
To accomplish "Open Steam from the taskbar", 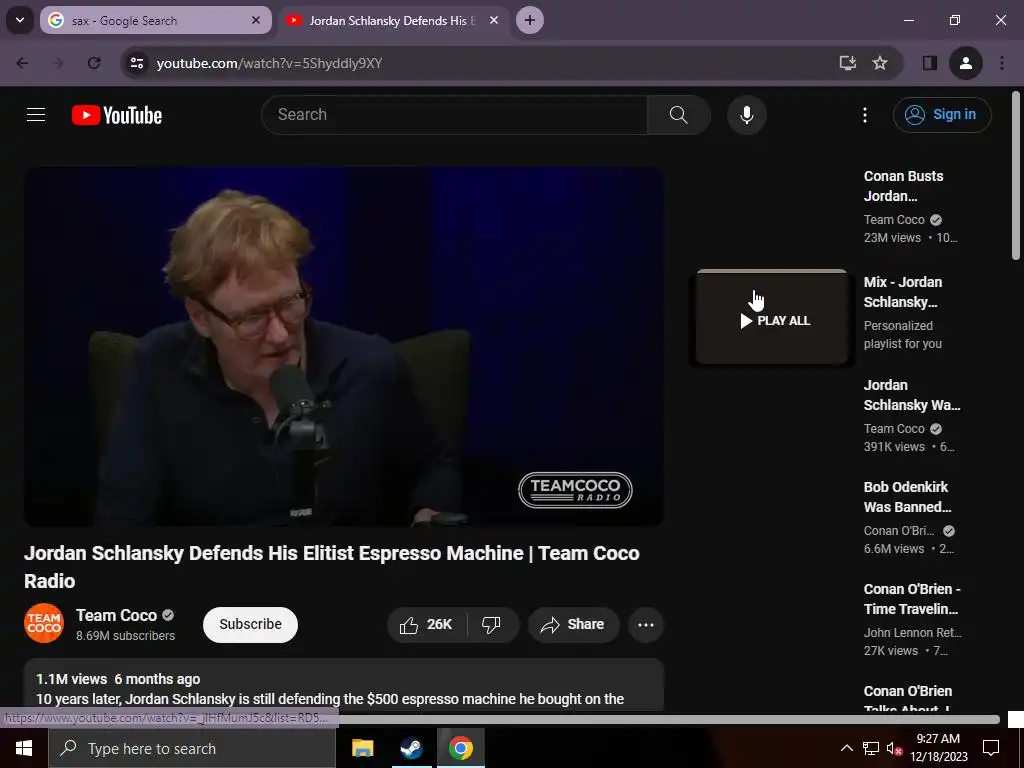I will click(411, 748).
